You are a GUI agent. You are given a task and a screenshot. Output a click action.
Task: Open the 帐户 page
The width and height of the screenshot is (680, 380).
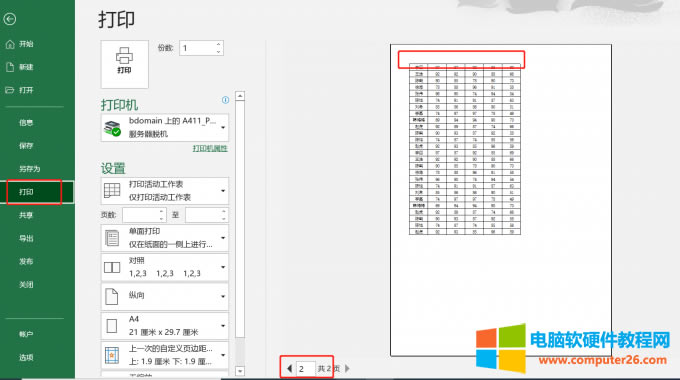26,334
